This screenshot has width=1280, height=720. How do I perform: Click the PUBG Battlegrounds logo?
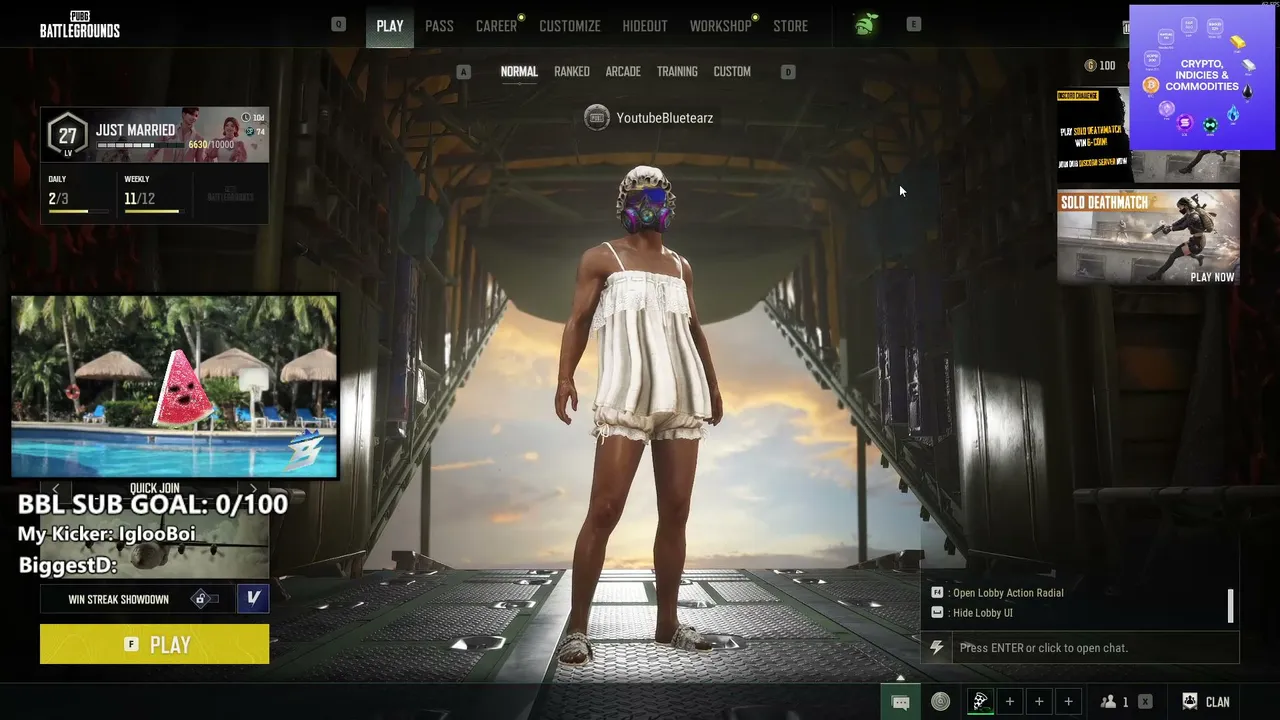click(80, 26)
